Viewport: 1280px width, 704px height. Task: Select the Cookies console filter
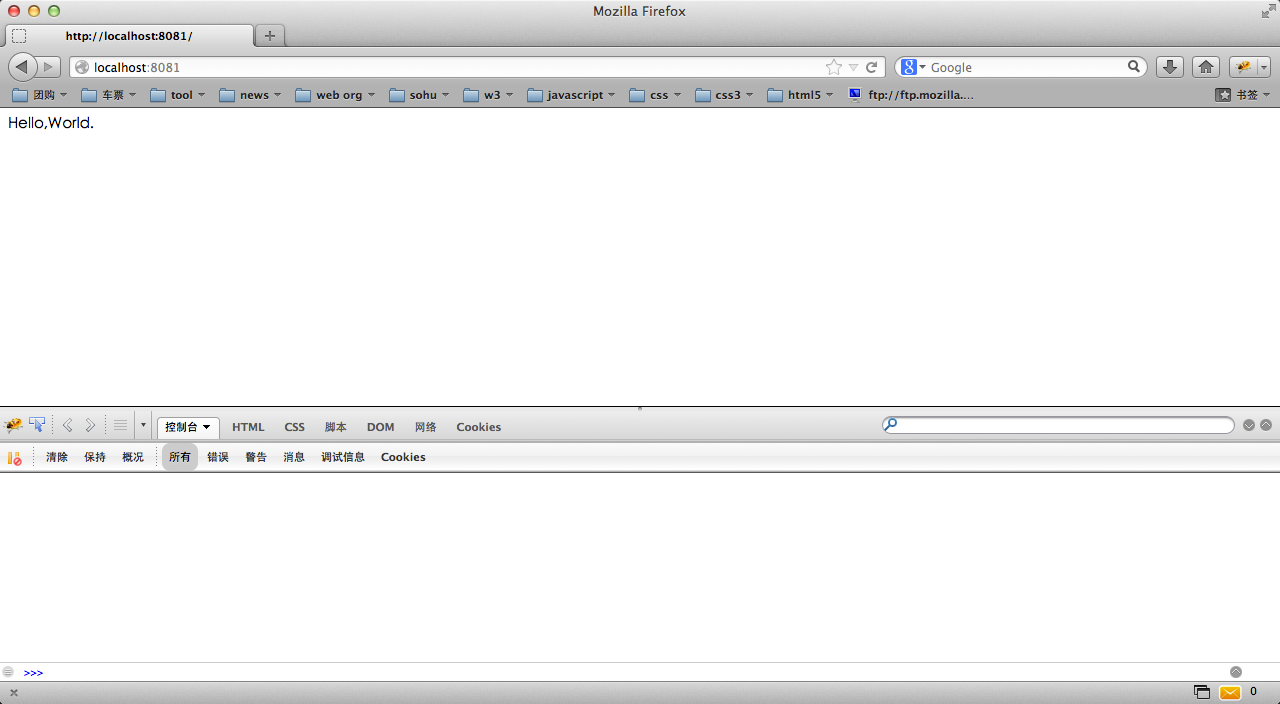click(403, 457)
